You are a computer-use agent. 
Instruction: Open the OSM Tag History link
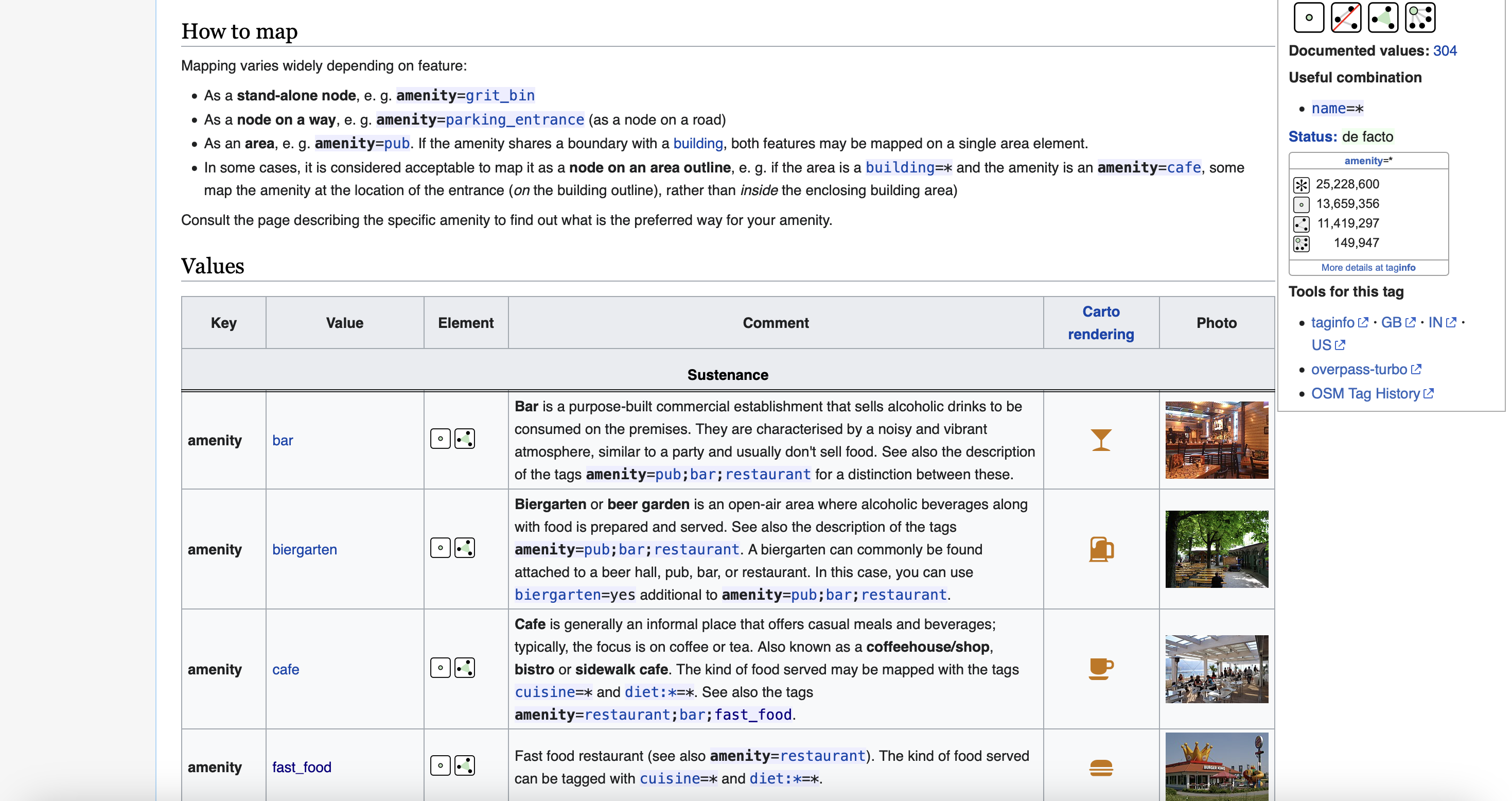[1365, 393]
